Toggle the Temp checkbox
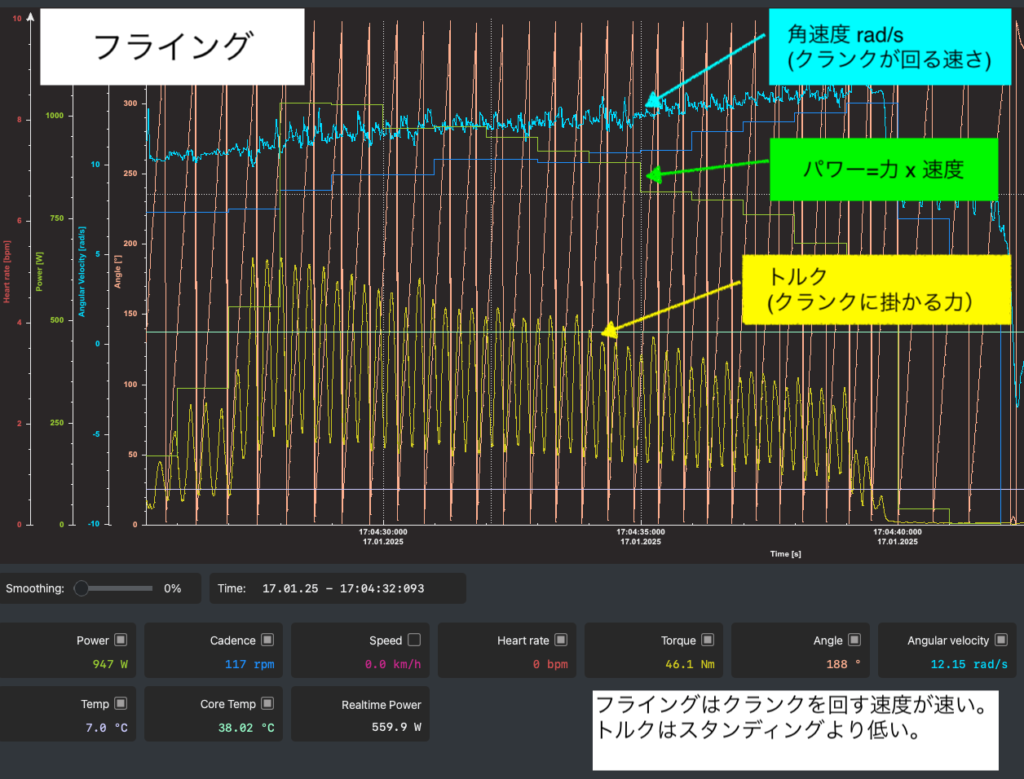Viewport: 1024px width, 779px height. (x=121, y=704)
